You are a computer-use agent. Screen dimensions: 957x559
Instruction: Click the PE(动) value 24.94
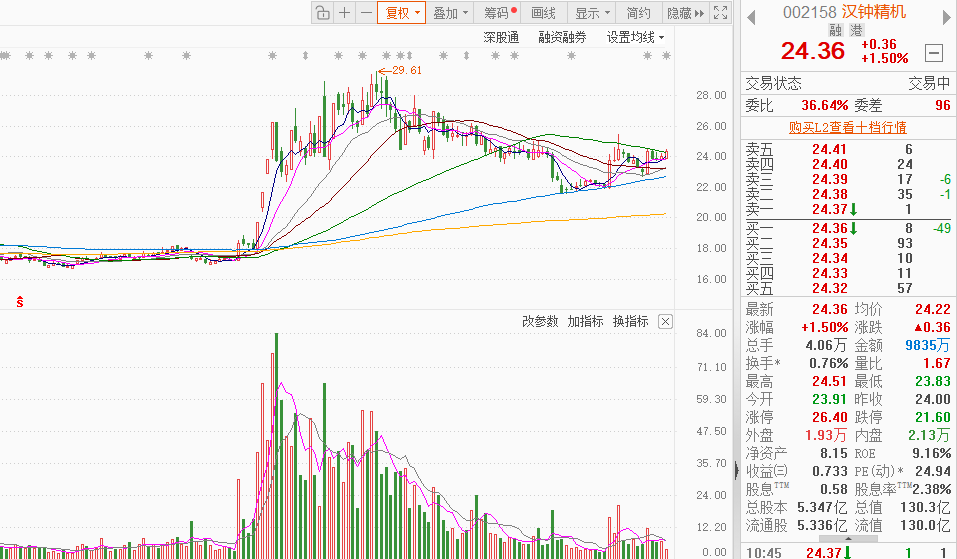click(x=933, y=471)
